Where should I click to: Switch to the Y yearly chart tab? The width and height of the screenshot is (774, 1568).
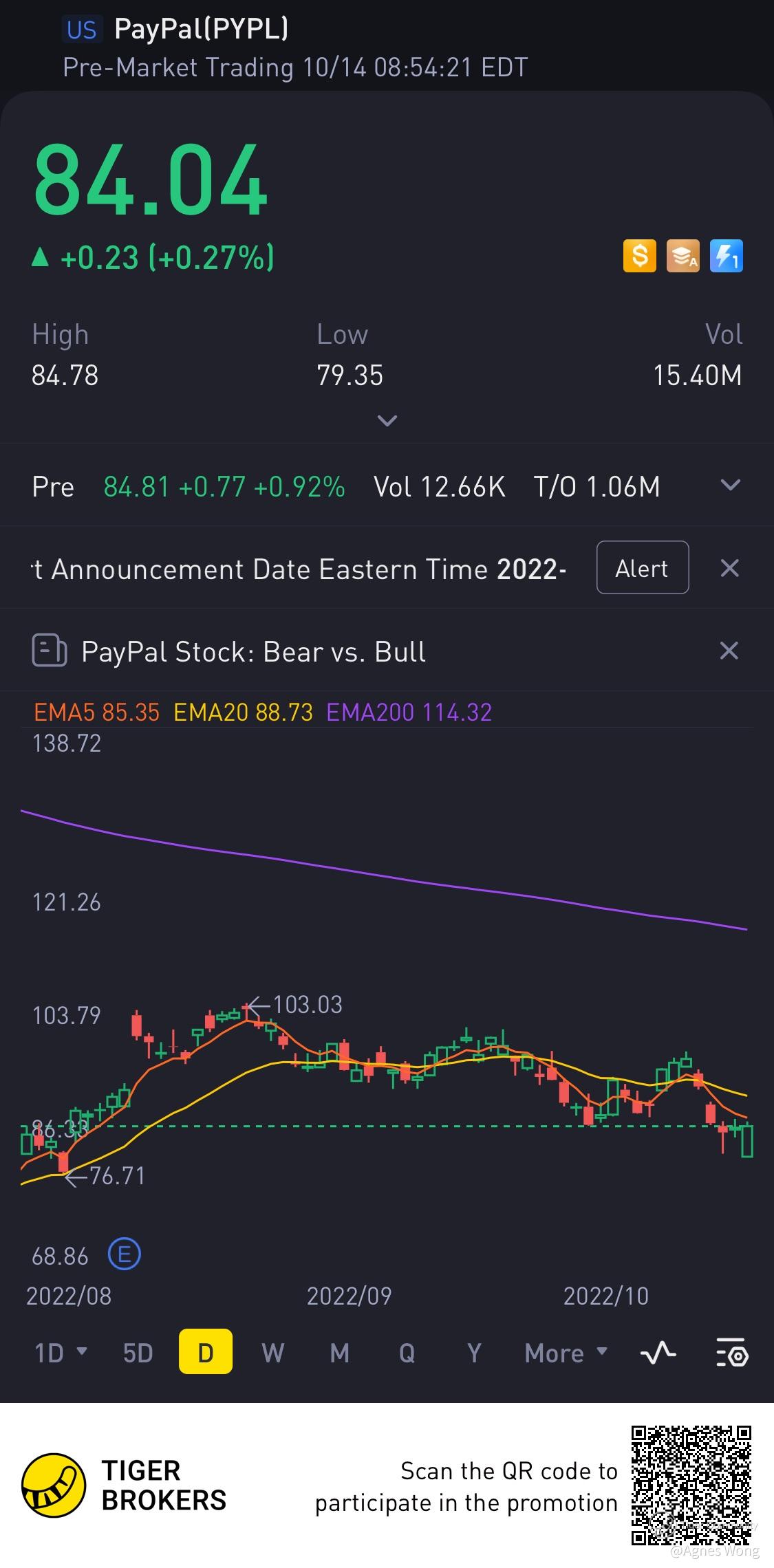[474, 1353]
